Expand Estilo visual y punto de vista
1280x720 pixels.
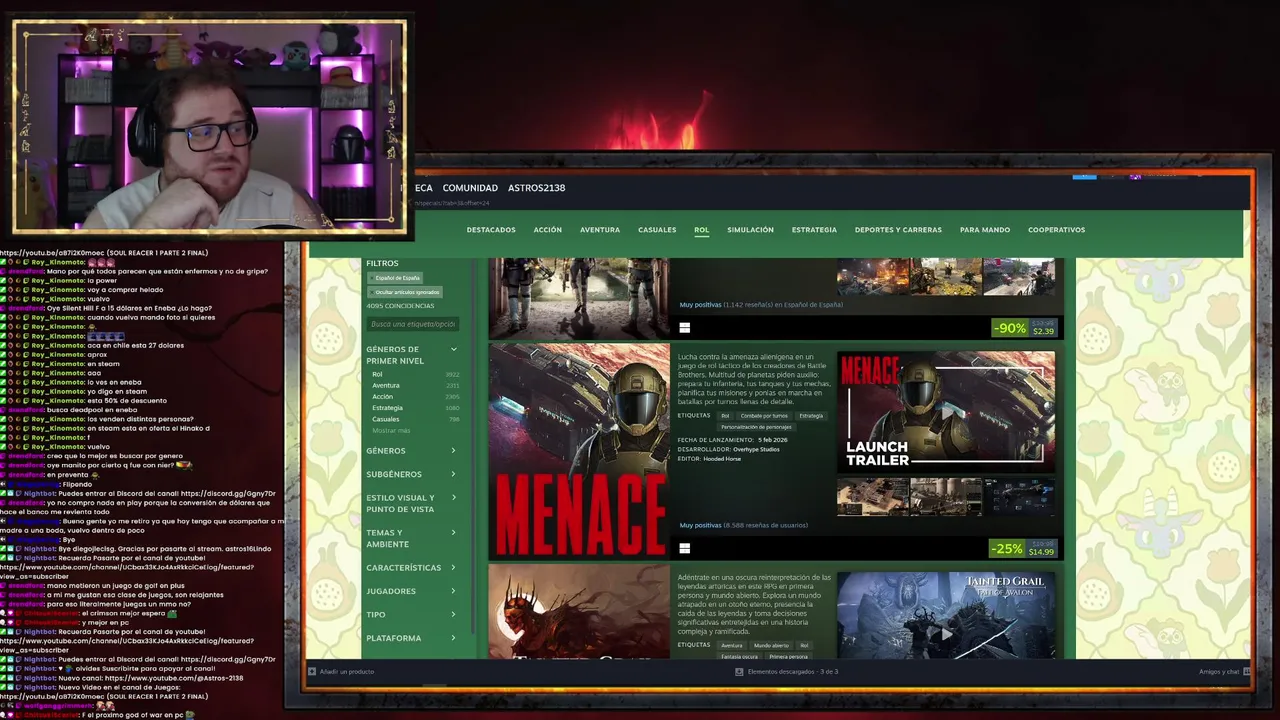[x=411, y=503]
